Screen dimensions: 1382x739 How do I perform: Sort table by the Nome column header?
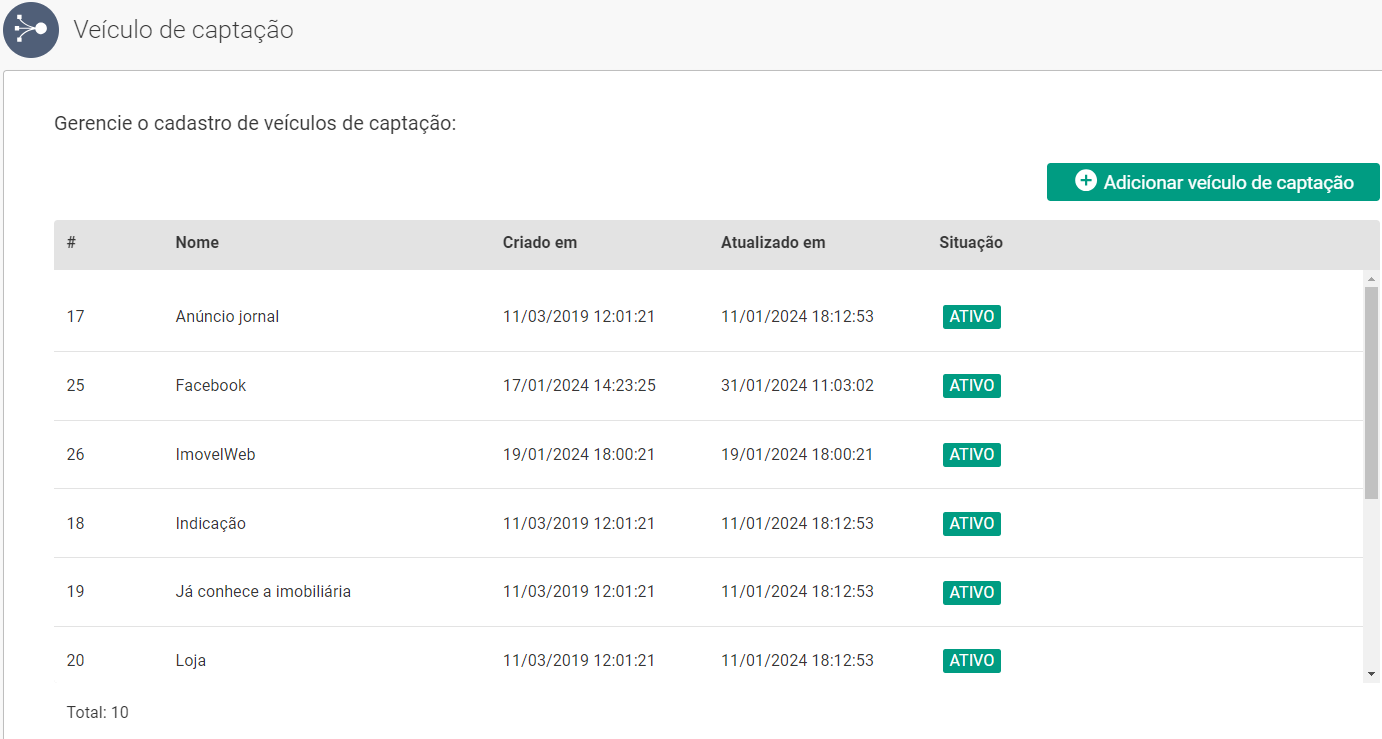(197, 242)
